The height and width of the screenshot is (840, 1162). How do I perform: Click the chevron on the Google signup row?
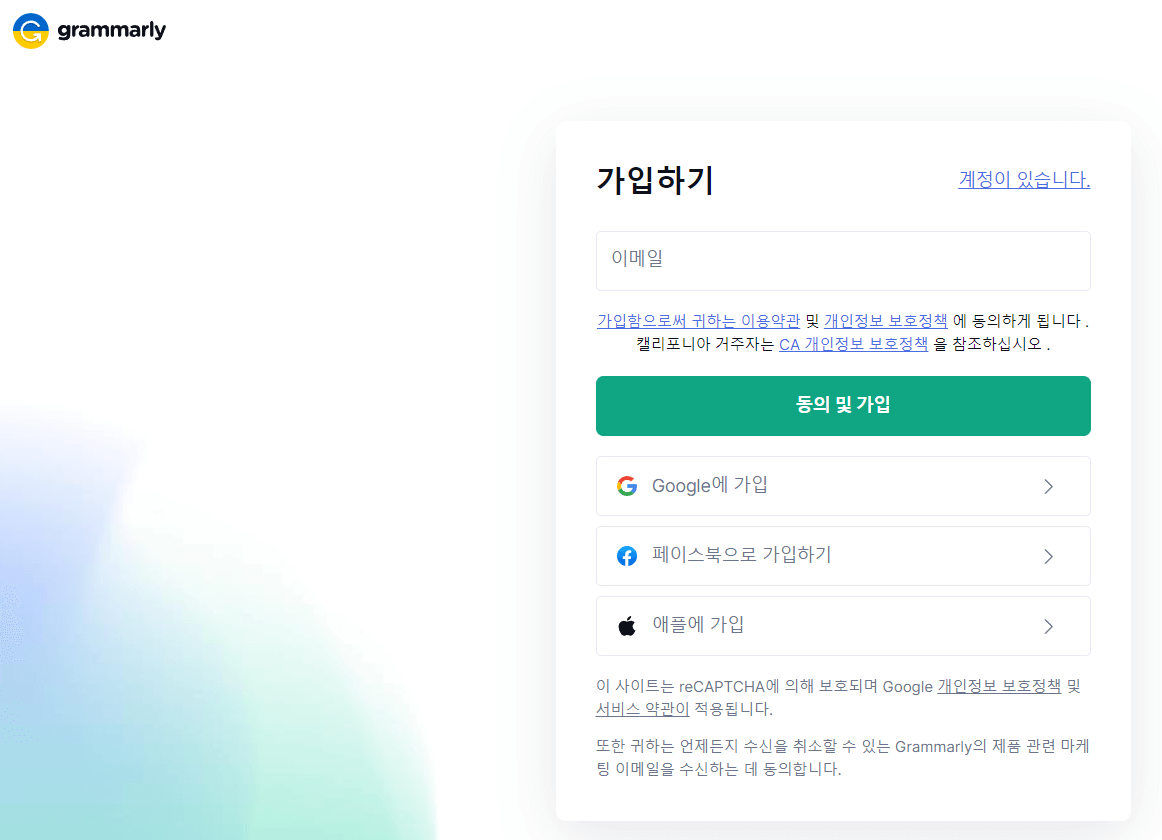pyautogui.click(x=1048, y=486)
